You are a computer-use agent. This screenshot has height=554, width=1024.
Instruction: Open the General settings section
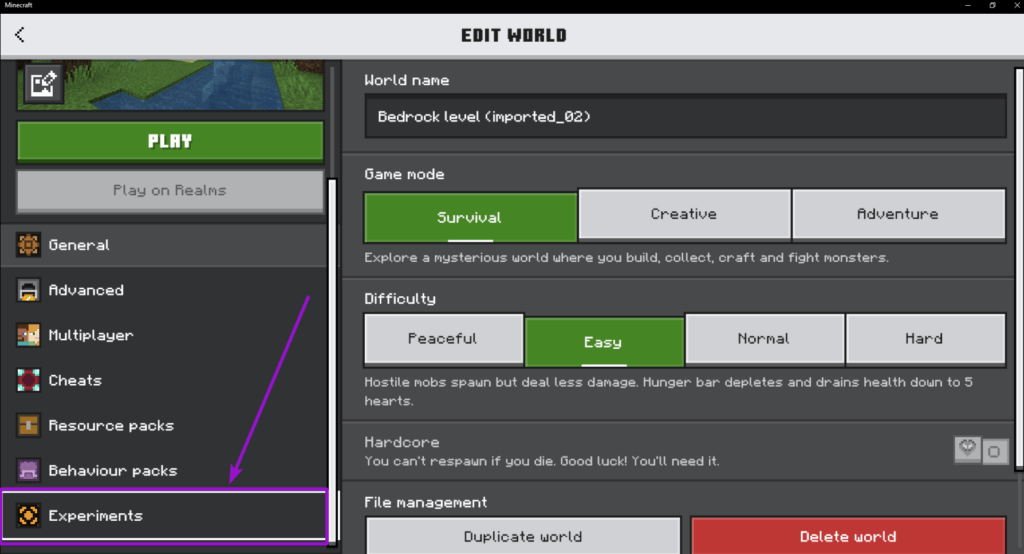click(x=163, y=245)
